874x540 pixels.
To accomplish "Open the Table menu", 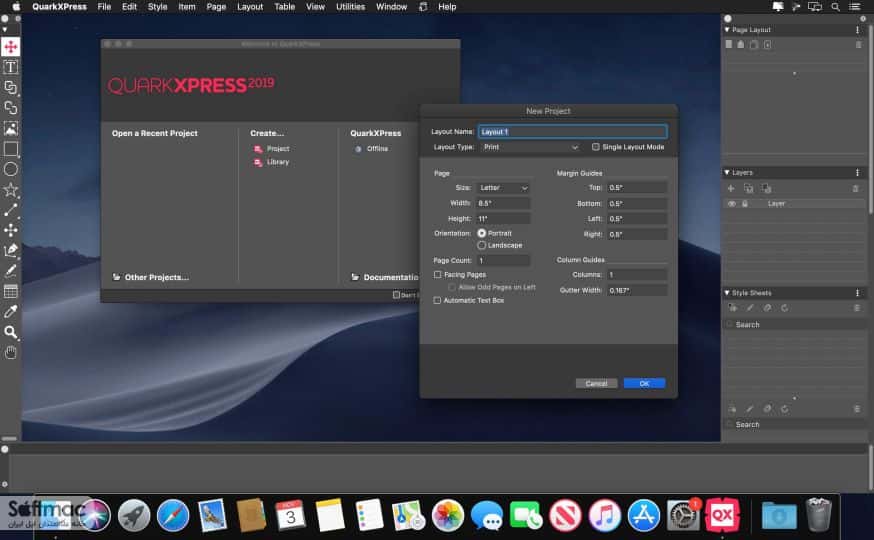I will tap(284, 7).
